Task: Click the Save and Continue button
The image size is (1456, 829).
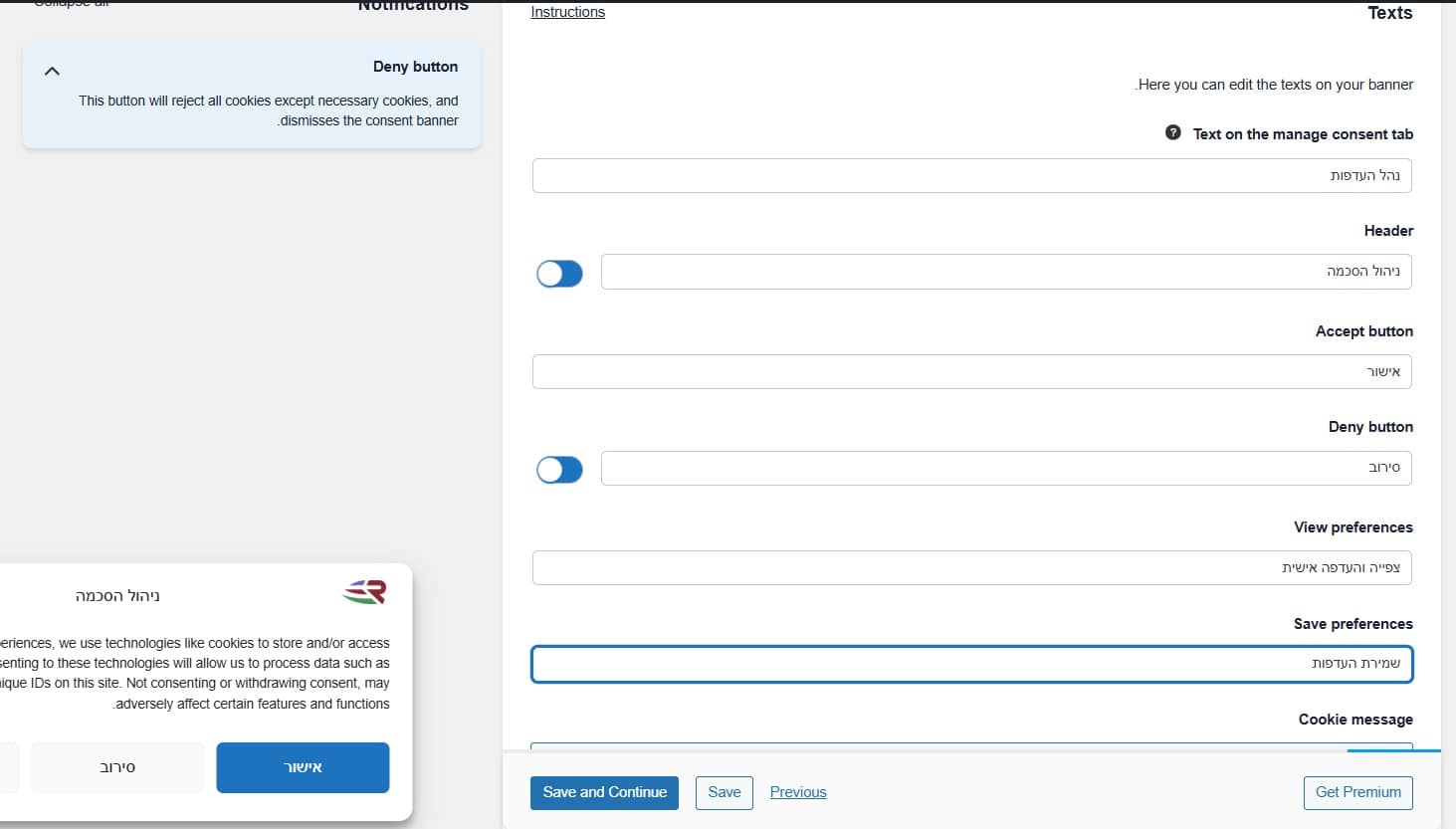Action: coord(604,792)
